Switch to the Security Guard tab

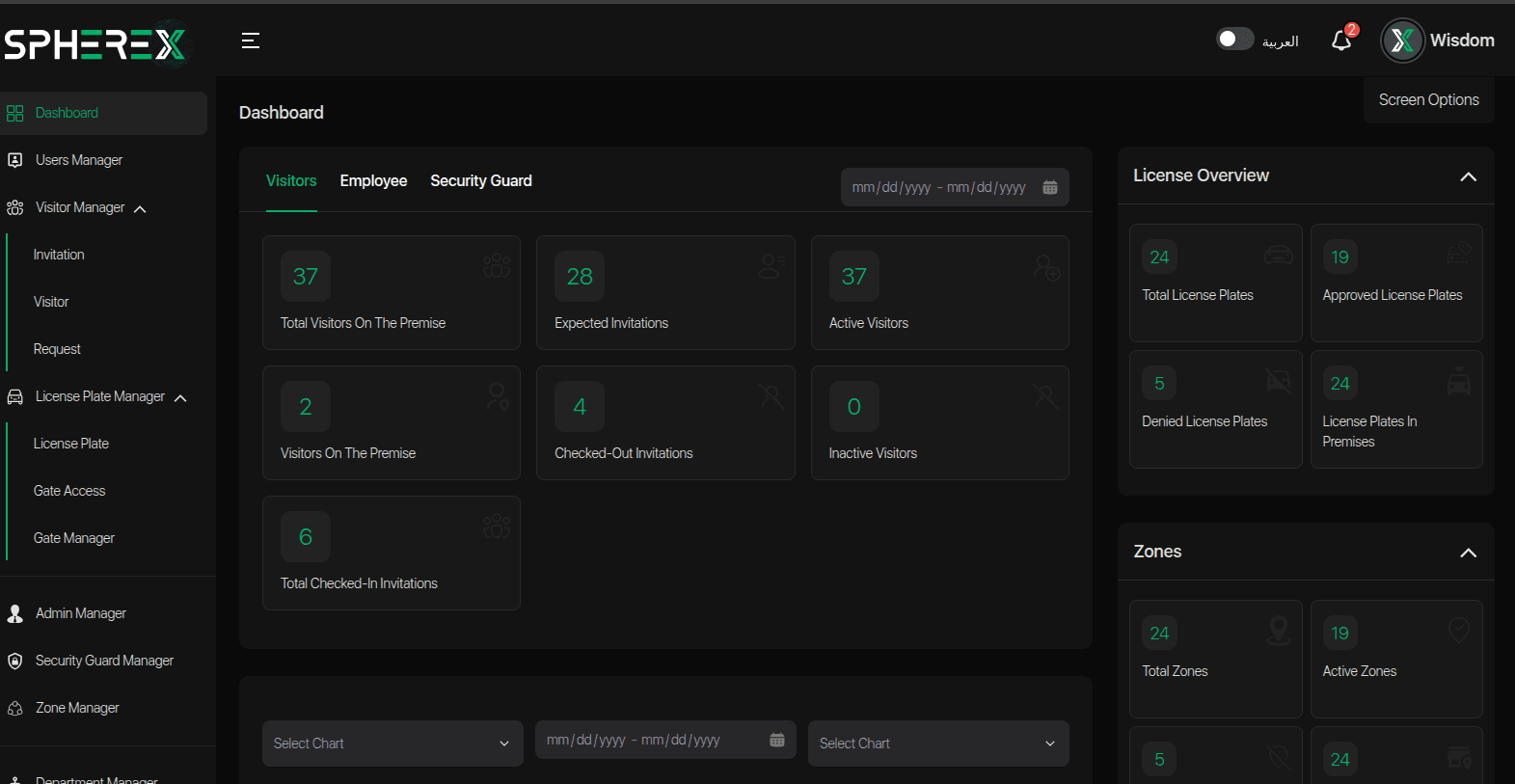[481, 180]
